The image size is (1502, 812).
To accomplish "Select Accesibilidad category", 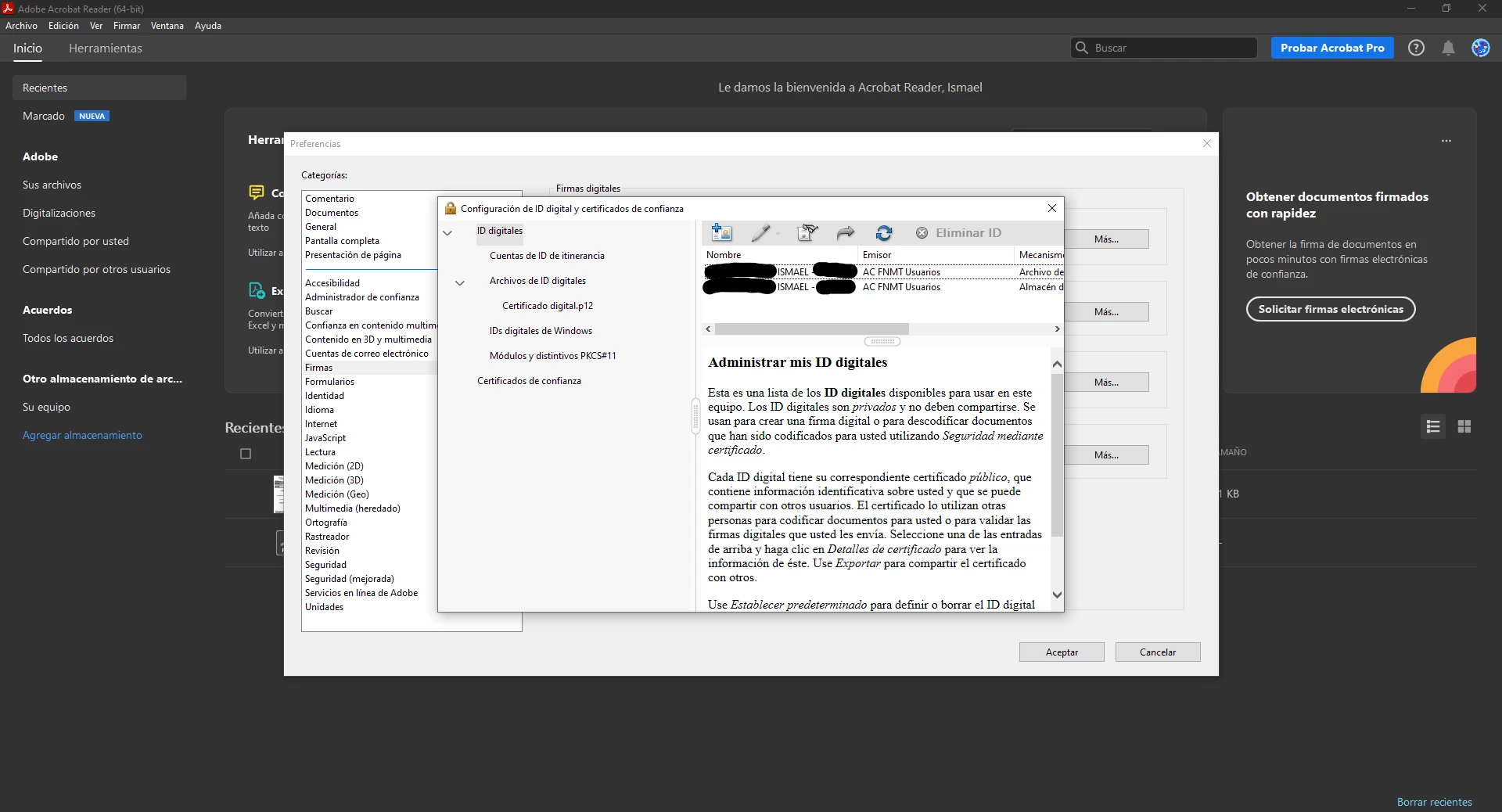I will coord(332,283).
